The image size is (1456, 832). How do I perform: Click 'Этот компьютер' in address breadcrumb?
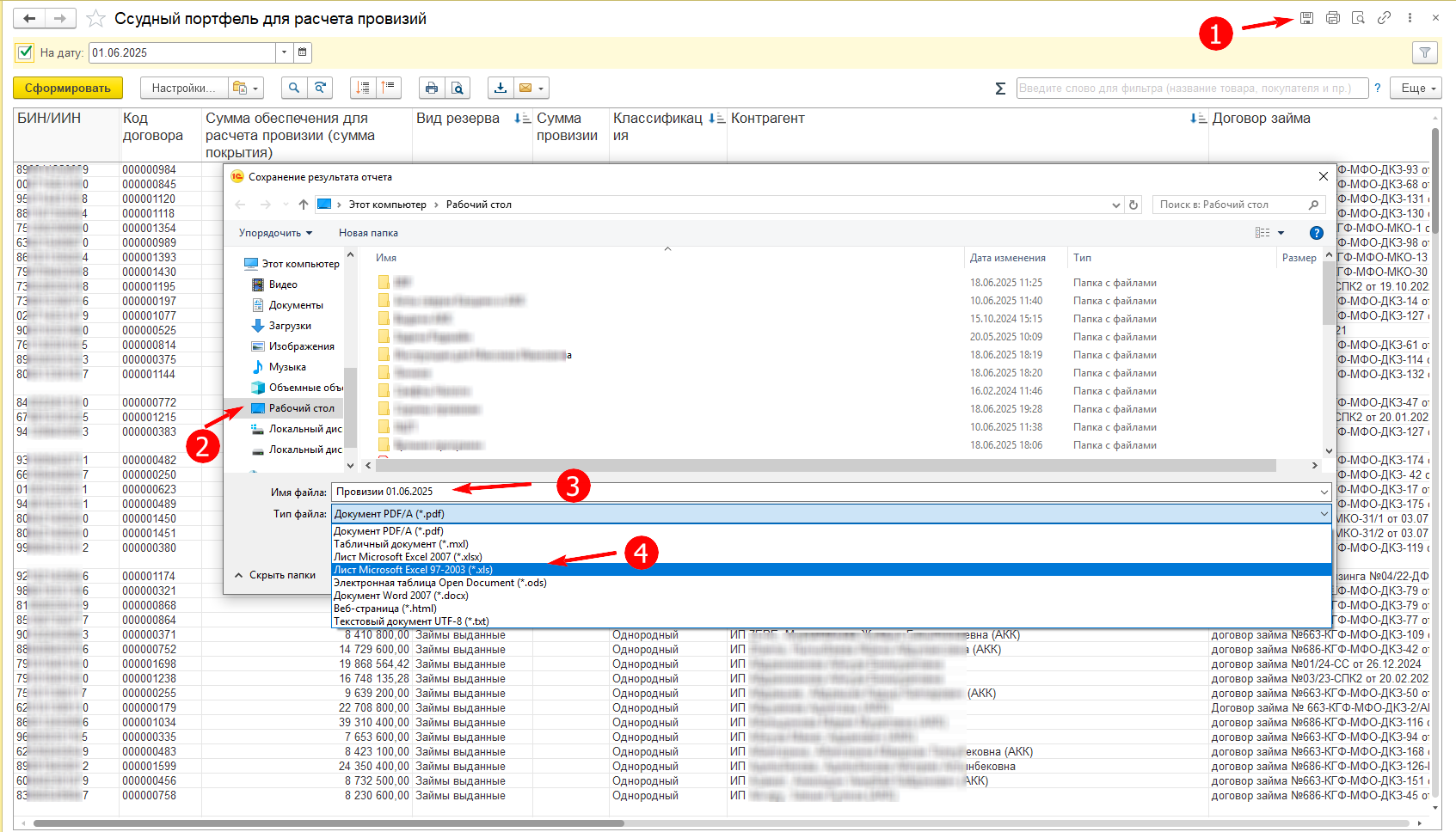click(x=387, y=205)
